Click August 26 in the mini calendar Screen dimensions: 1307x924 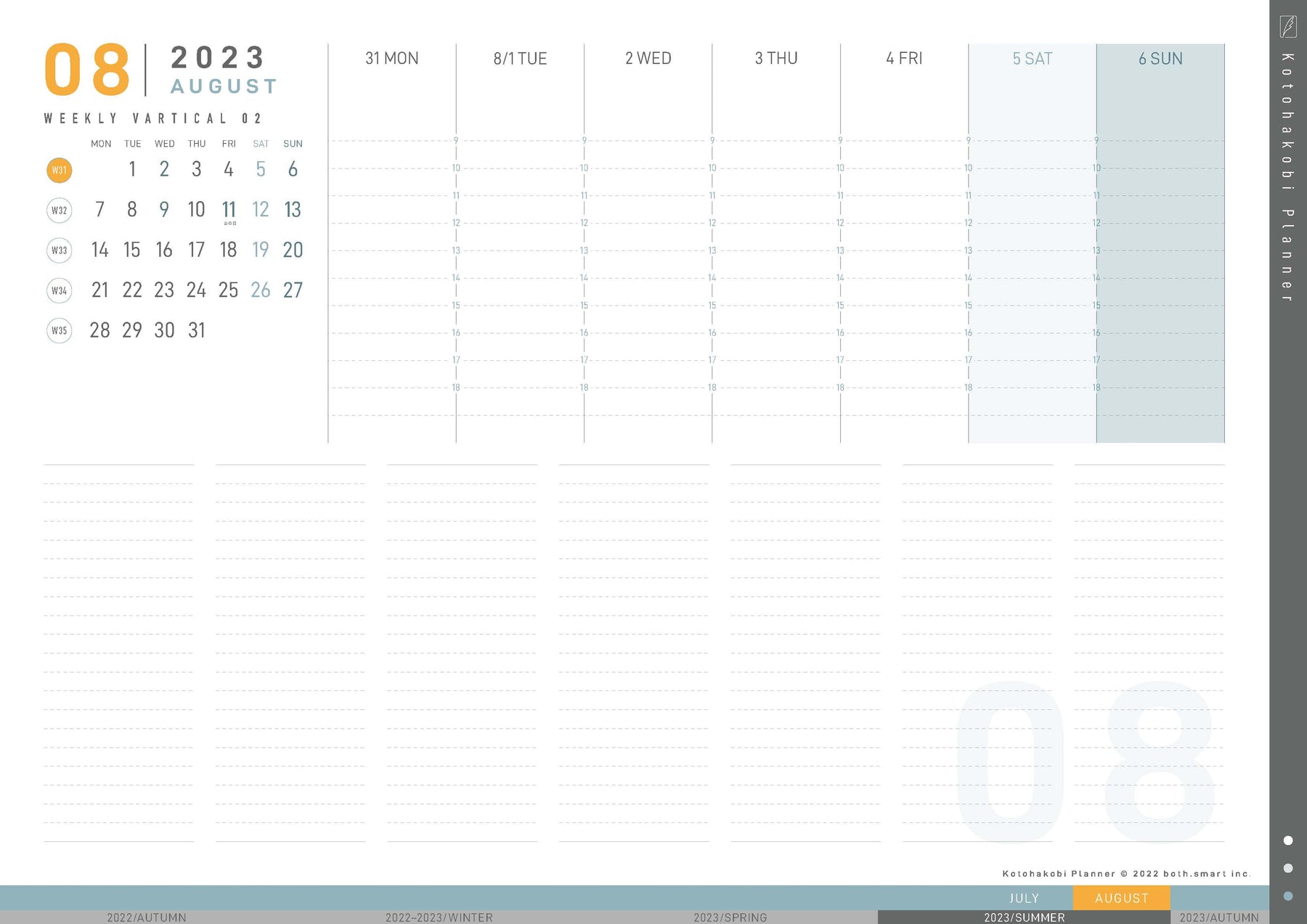coord(261,290)
